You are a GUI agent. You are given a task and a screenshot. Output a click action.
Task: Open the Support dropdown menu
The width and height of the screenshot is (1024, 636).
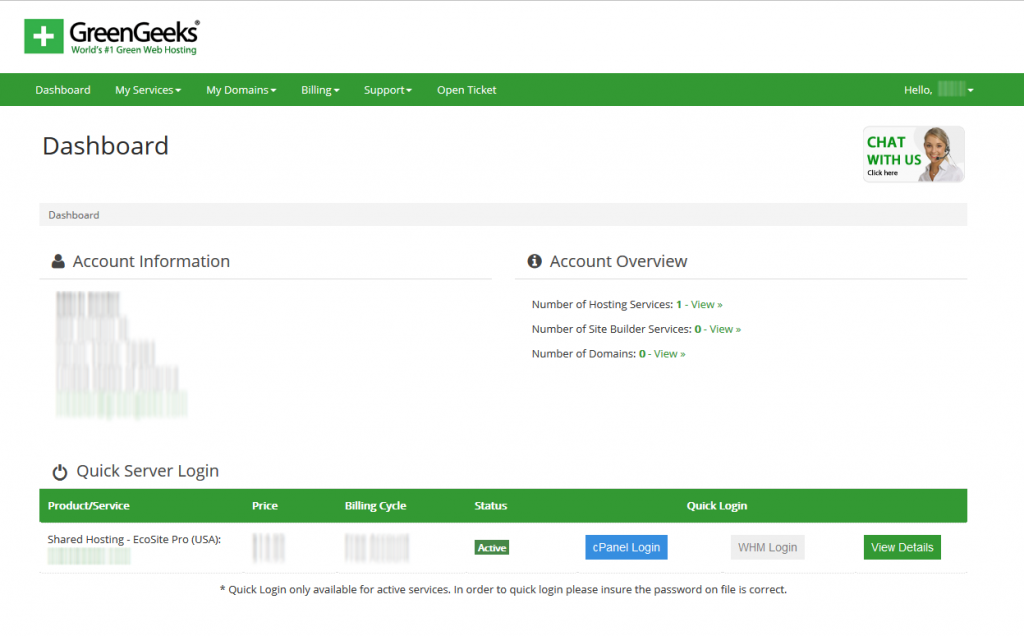point(388,90)
